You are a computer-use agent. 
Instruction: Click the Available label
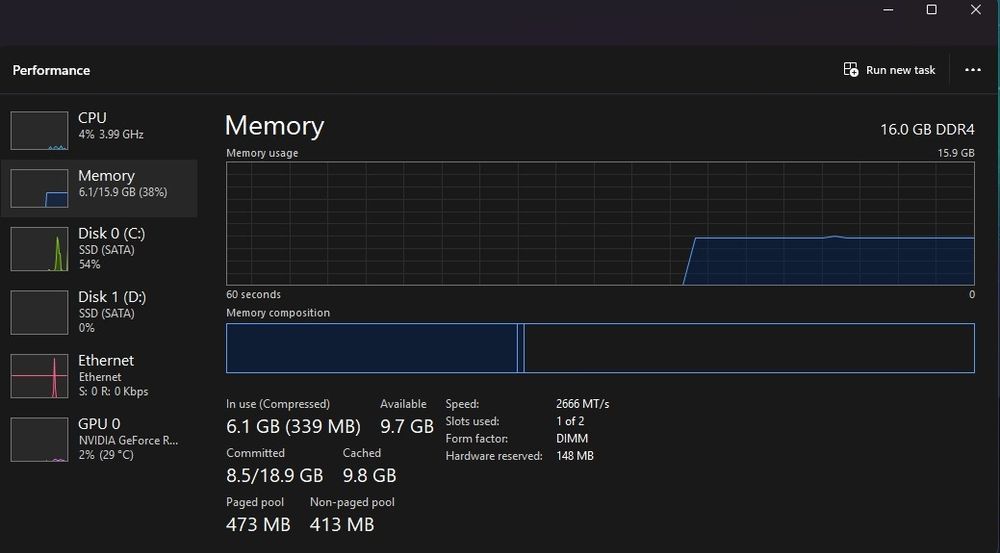pyautogui.click(x=403, y=404)
